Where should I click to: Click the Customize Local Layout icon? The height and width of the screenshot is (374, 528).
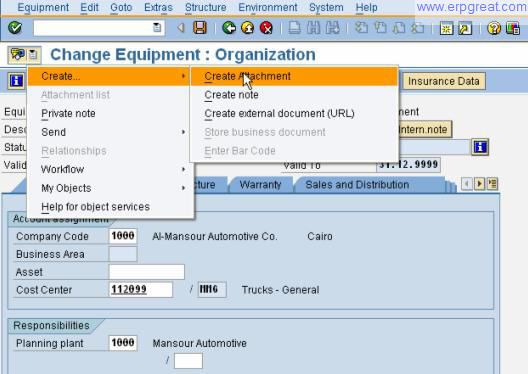(x=513, y=29)
